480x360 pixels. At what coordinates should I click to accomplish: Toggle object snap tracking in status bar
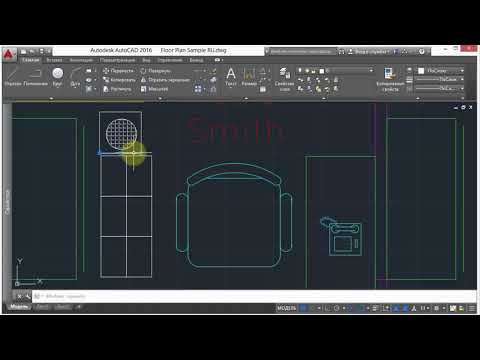click(x=350, y=308)
